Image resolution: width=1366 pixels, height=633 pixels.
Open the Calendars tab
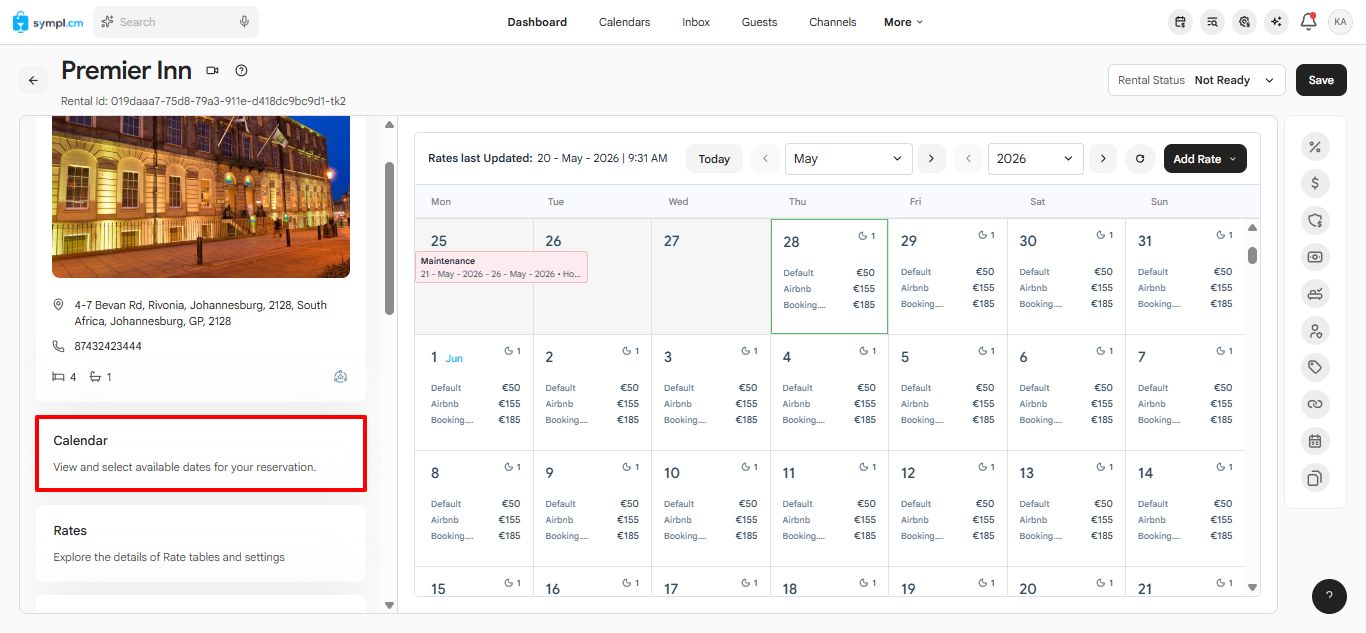tap(624, 22)
